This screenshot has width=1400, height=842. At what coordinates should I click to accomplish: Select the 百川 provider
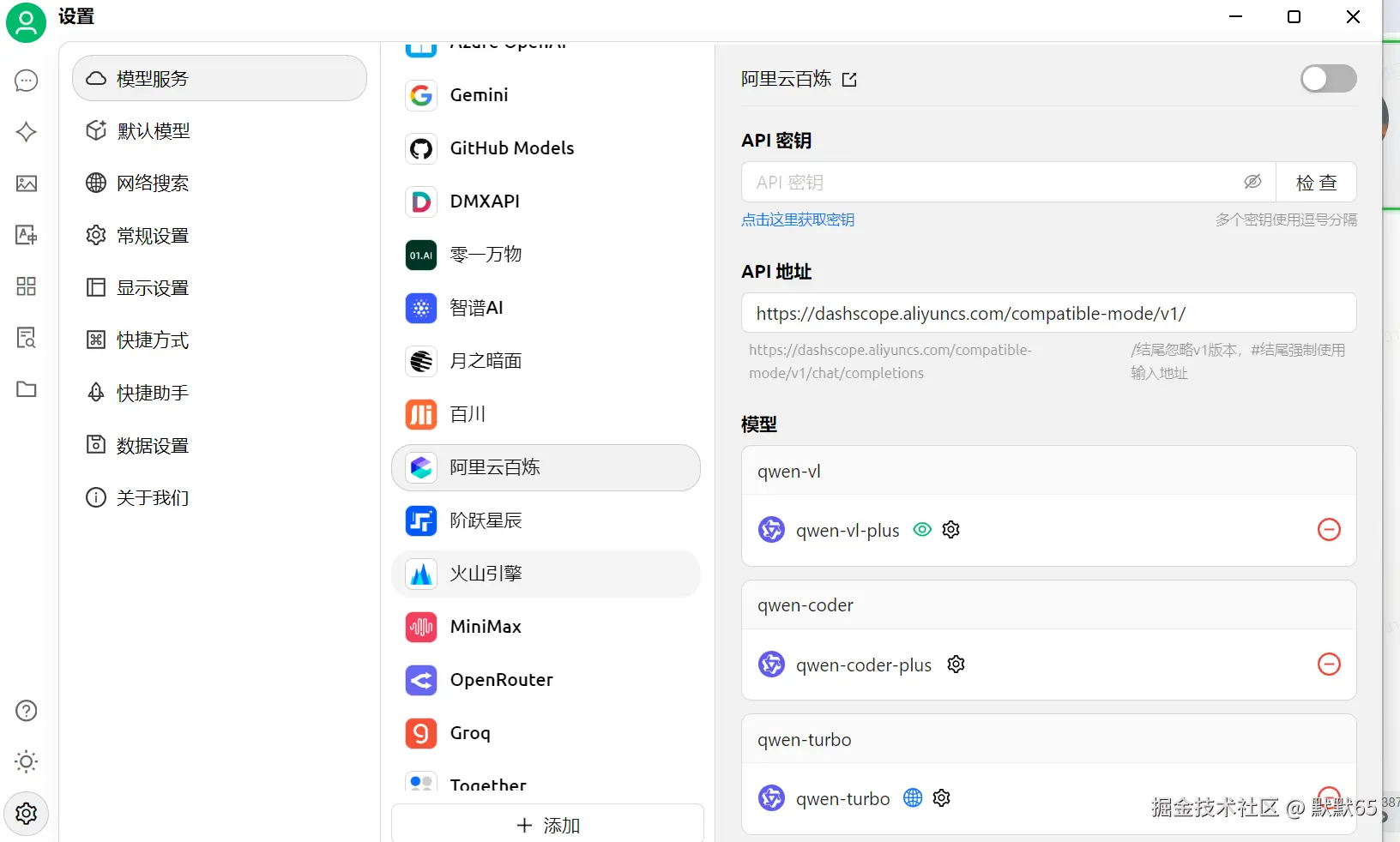[x=546, y=414]
